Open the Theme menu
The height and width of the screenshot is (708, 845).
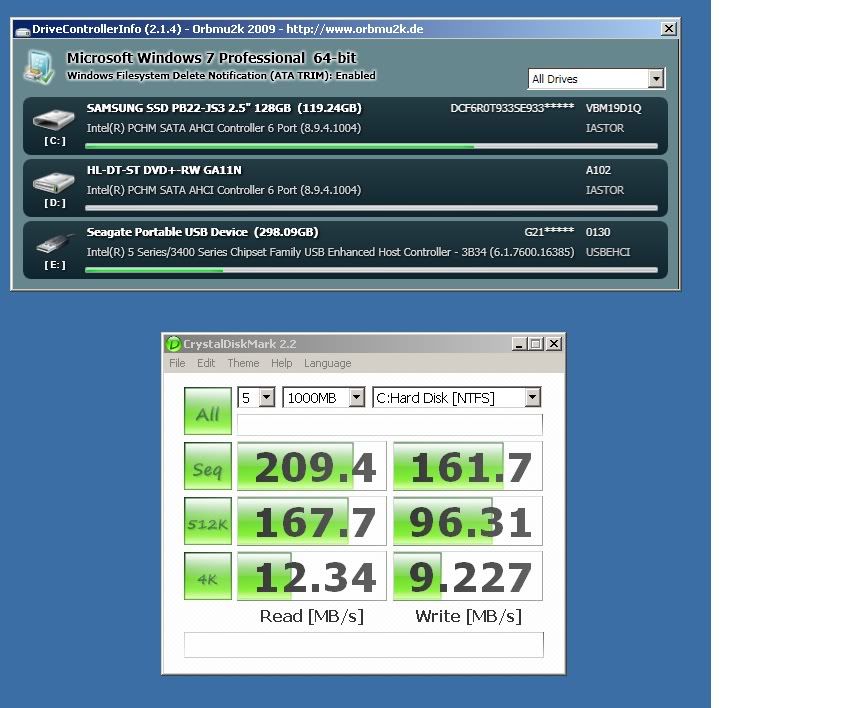coord(243,363)
